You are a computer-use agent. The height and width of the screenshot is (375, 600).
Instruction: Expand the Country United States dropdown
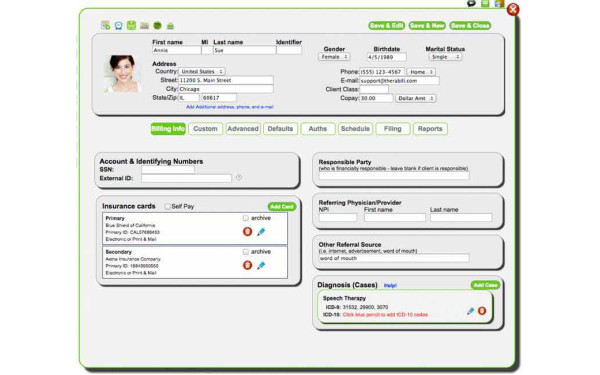pyautogui.click(x=202, y=72)
